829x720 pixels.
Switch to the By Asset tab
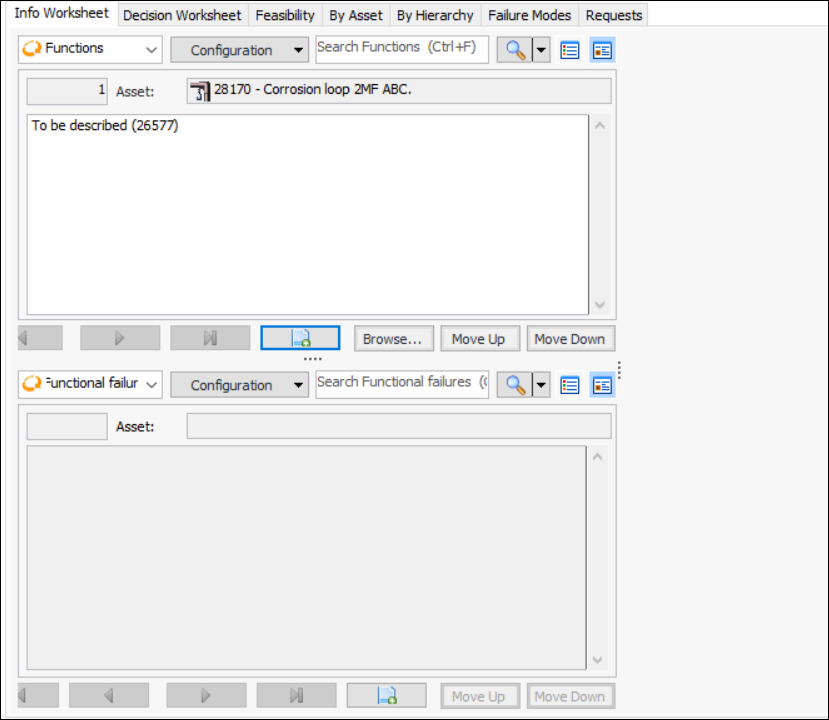tap(356, 15)
